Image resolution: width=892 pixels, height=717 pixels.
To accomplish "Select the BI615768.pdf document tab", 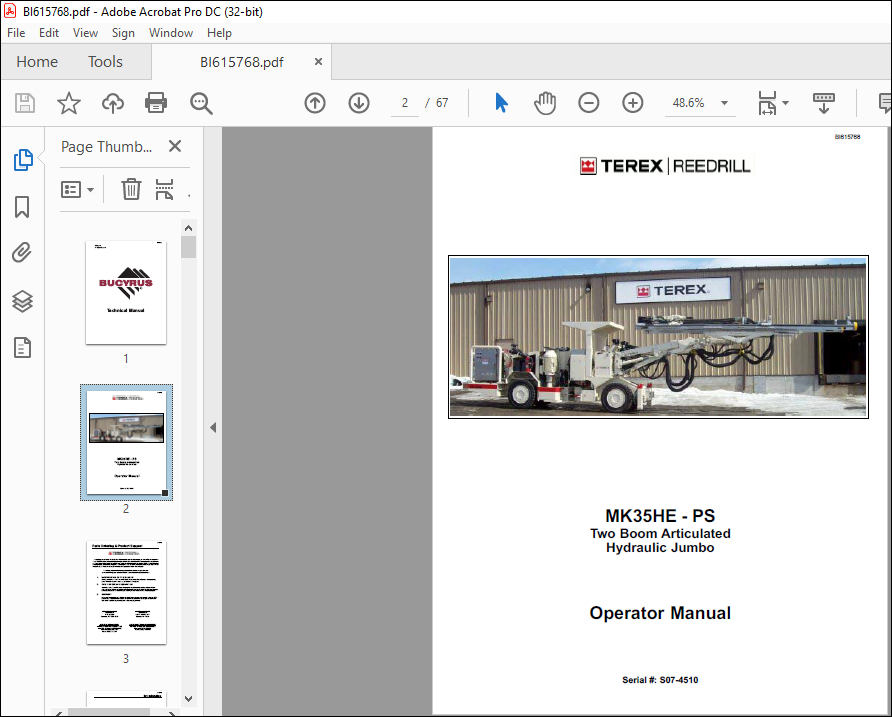I will [242, 62].
